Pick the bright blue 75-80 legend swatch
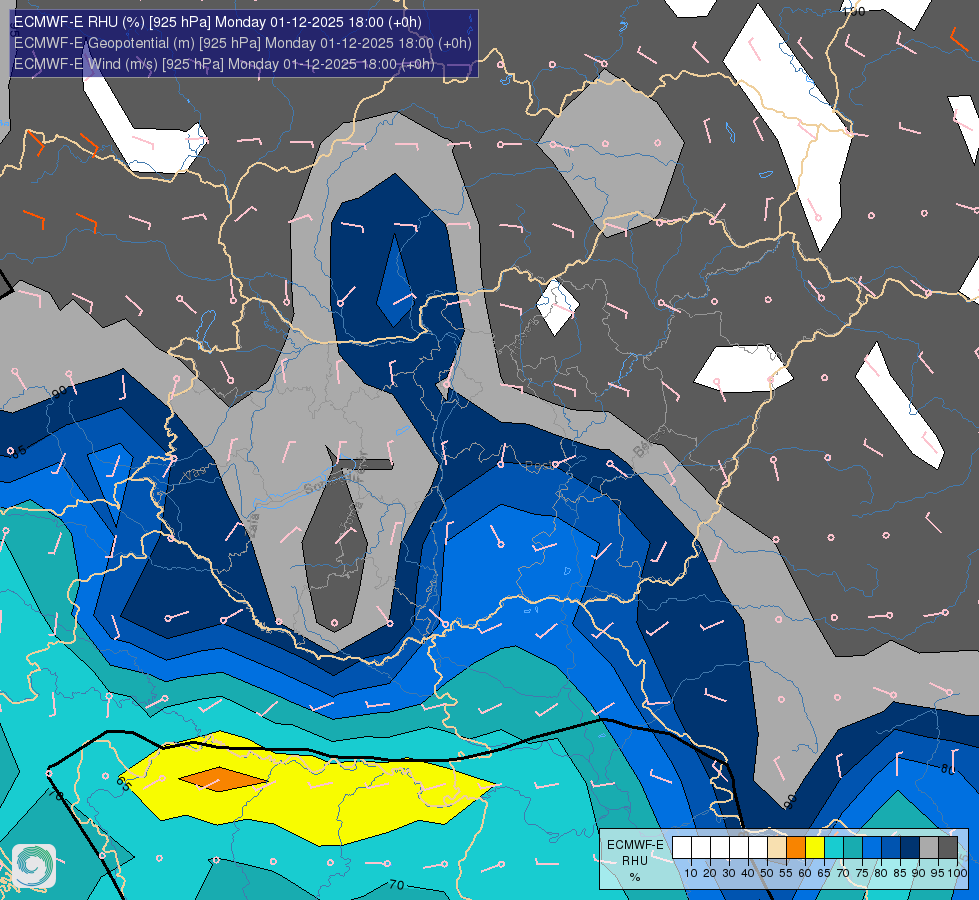 (x=872, y=847)
